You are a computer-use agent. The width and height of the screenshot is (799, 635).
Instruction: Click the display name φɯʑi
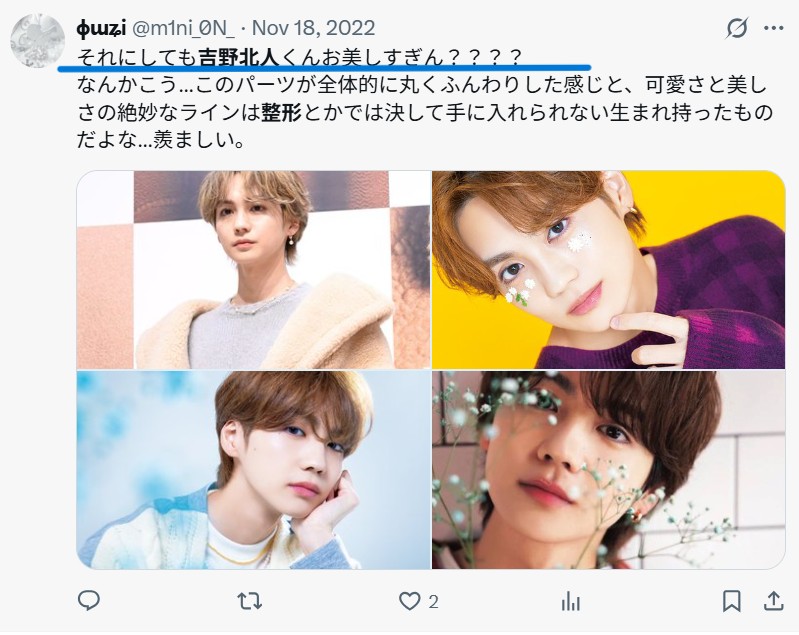(x=101, y=29)
